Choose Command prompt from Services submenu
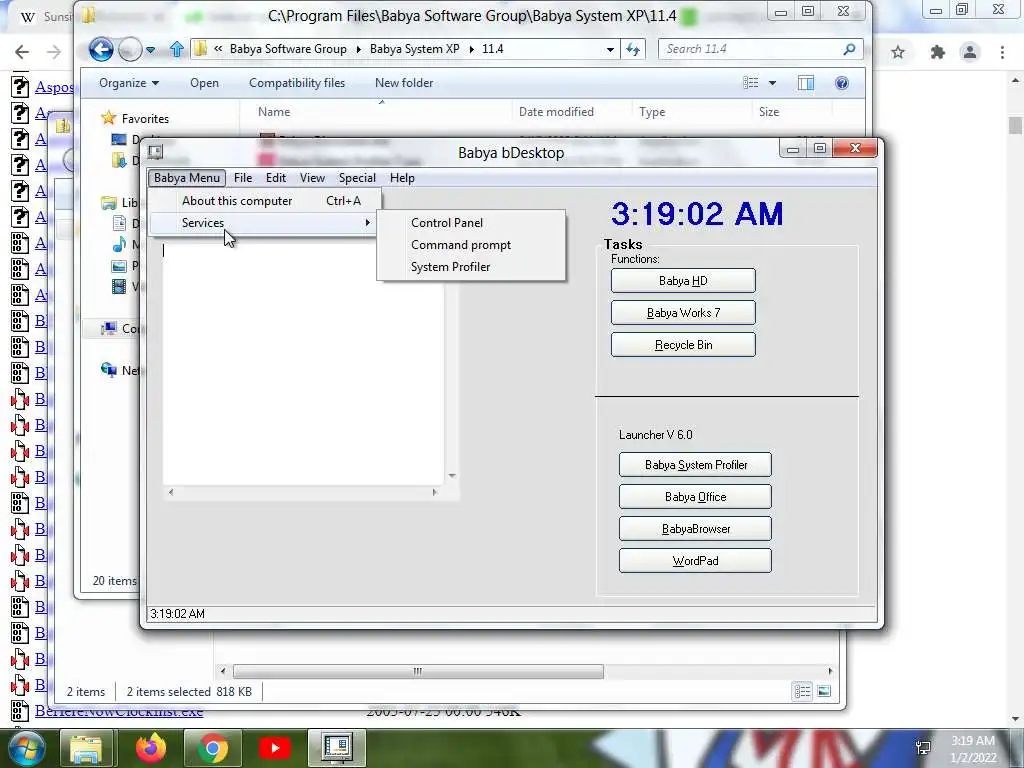 (471, 245)
